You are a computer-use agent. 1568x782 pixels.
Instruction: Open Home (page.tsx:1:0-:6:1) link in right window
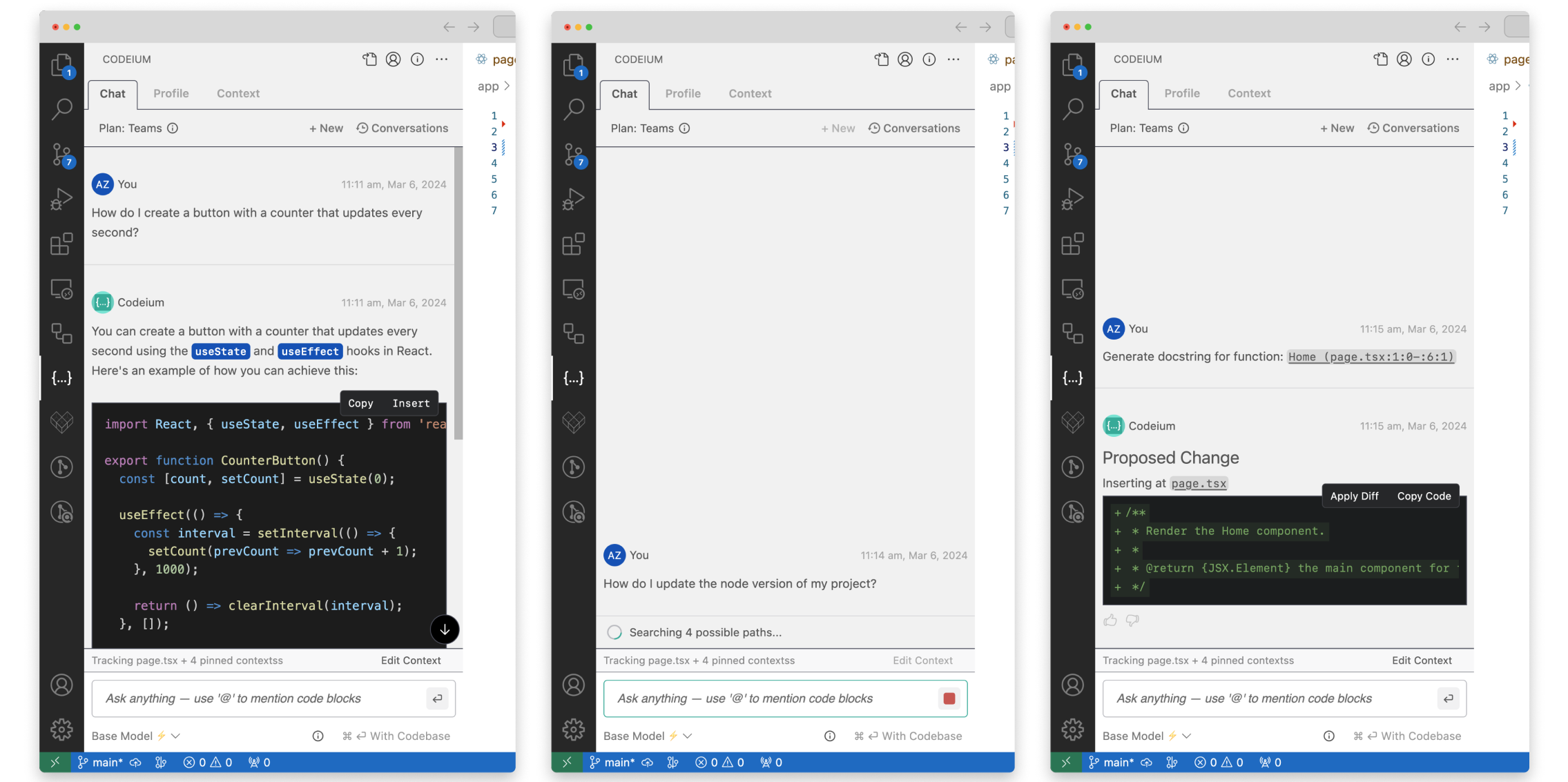[1371, 357]
